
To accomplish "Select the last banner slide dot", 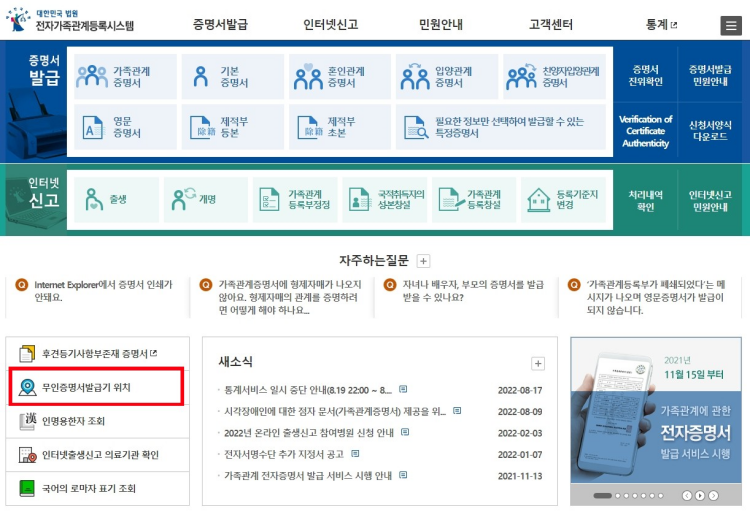I will pyautogui.click(x=661, y=496).
